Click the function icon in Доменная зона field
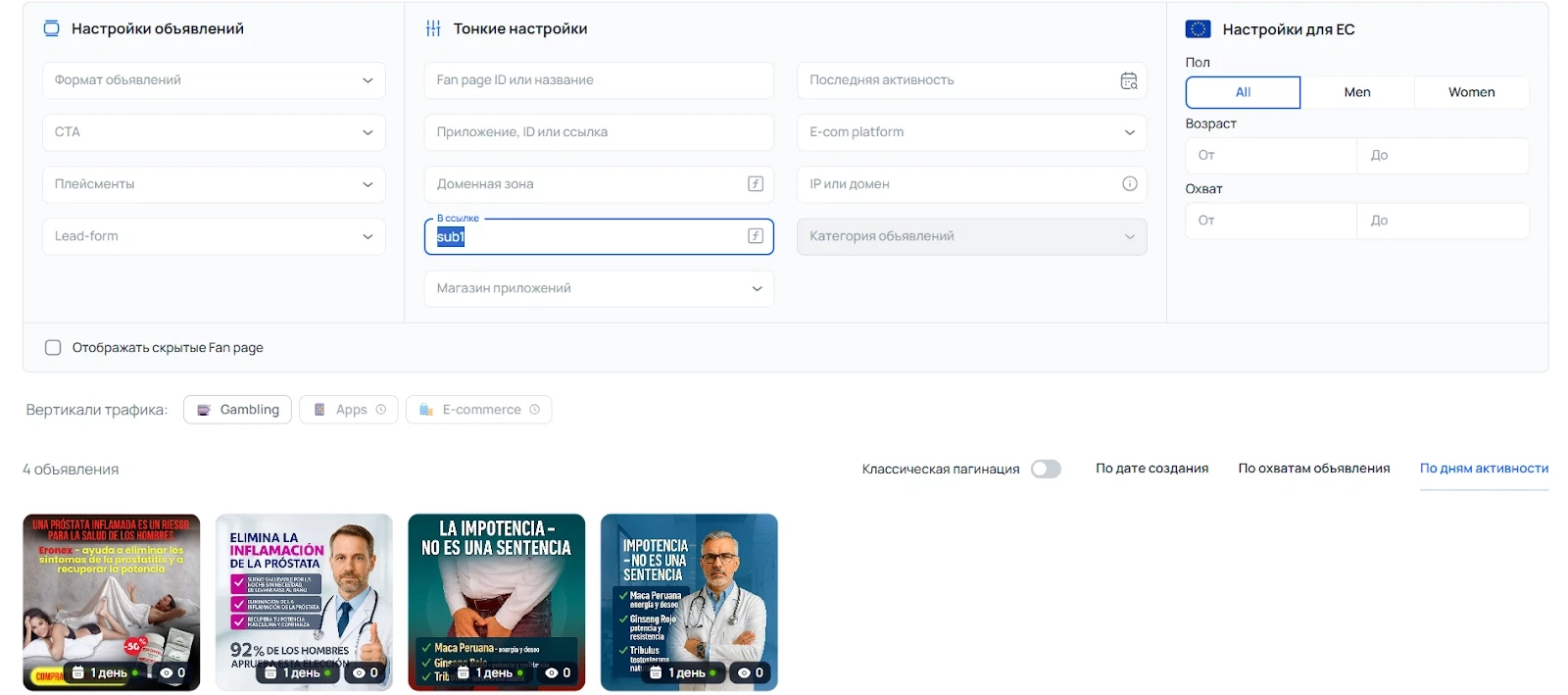Screen dimensions: 1568x695 pos(756,184)
